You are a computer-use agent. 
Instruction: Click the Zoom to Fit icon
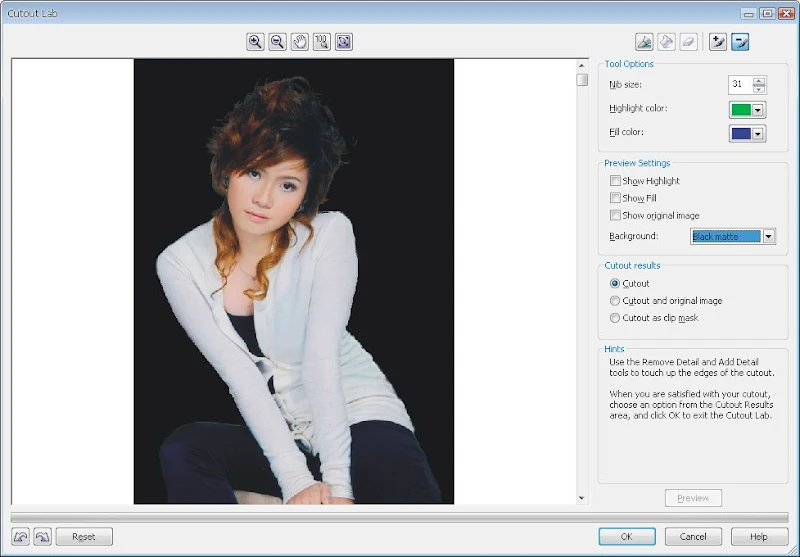(344, 42)
